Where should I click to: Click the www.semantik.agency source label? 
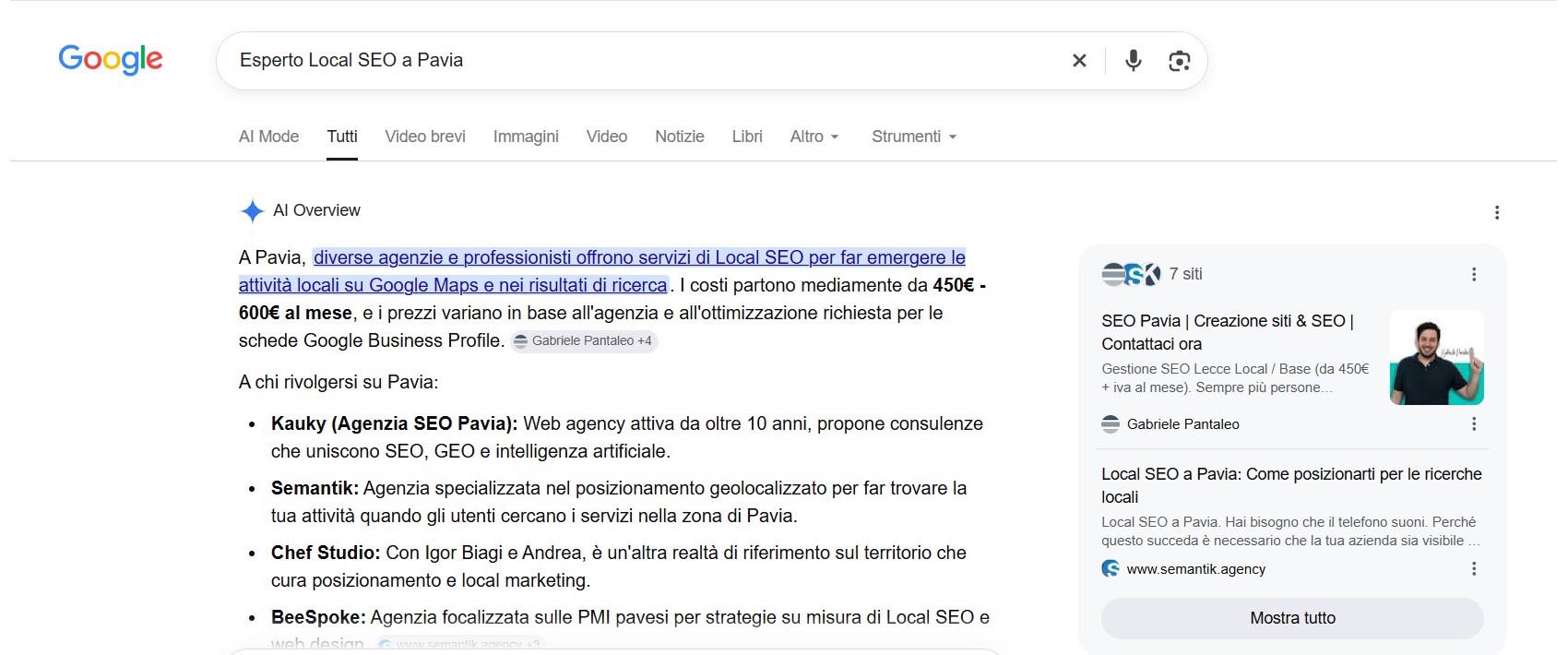(1195, 569)
